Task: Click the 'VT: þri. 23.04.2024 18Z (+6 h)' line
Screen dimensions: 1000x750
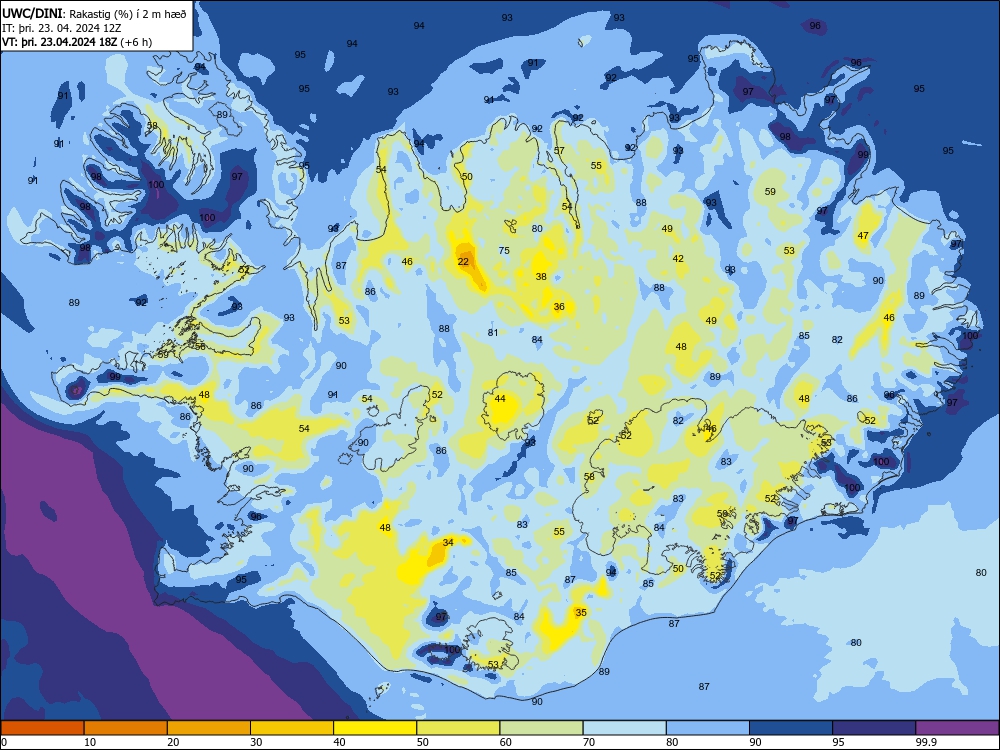Action: 77,42
